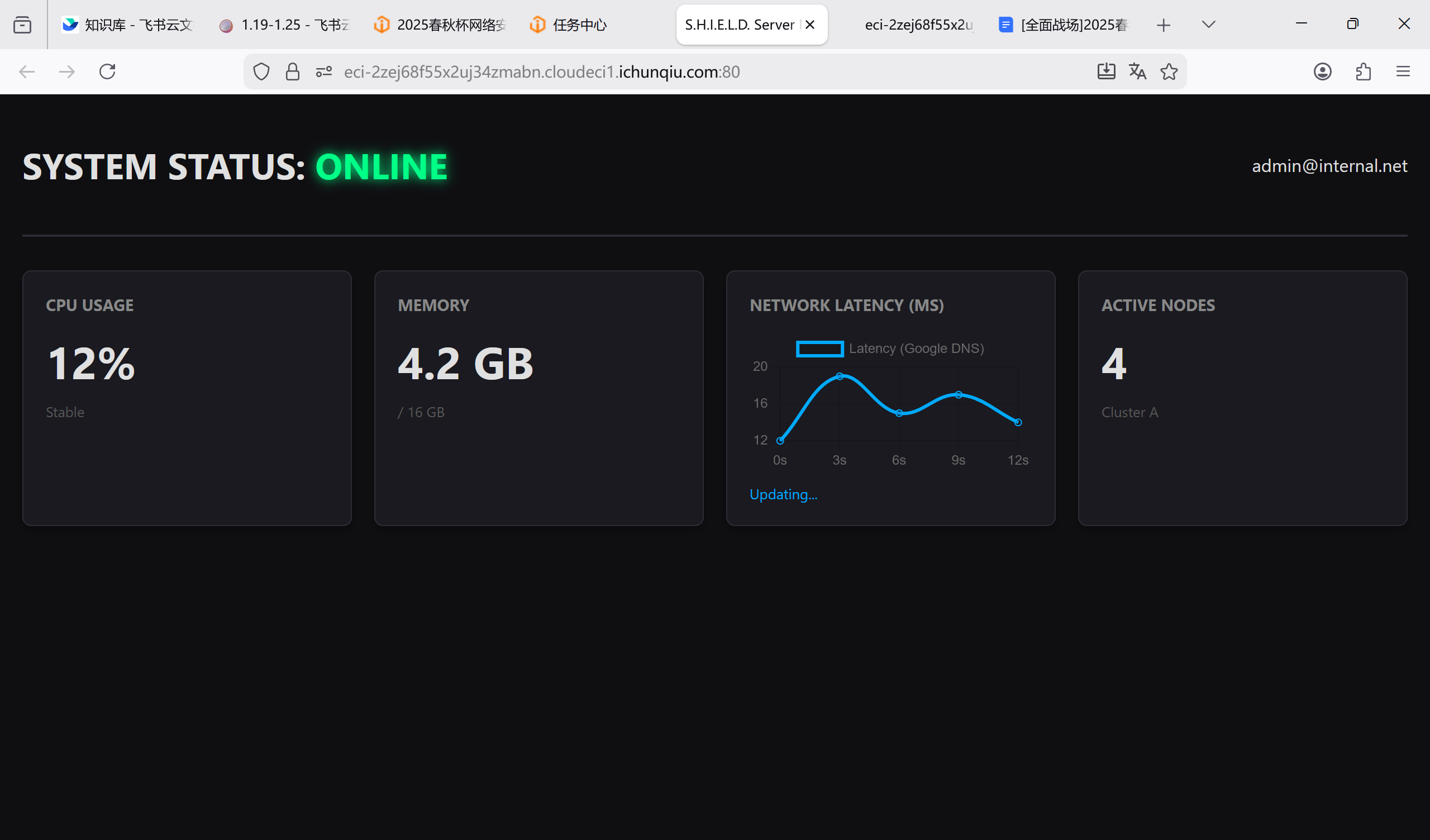Switch to the 任务中心 tab

coord(579,25)
